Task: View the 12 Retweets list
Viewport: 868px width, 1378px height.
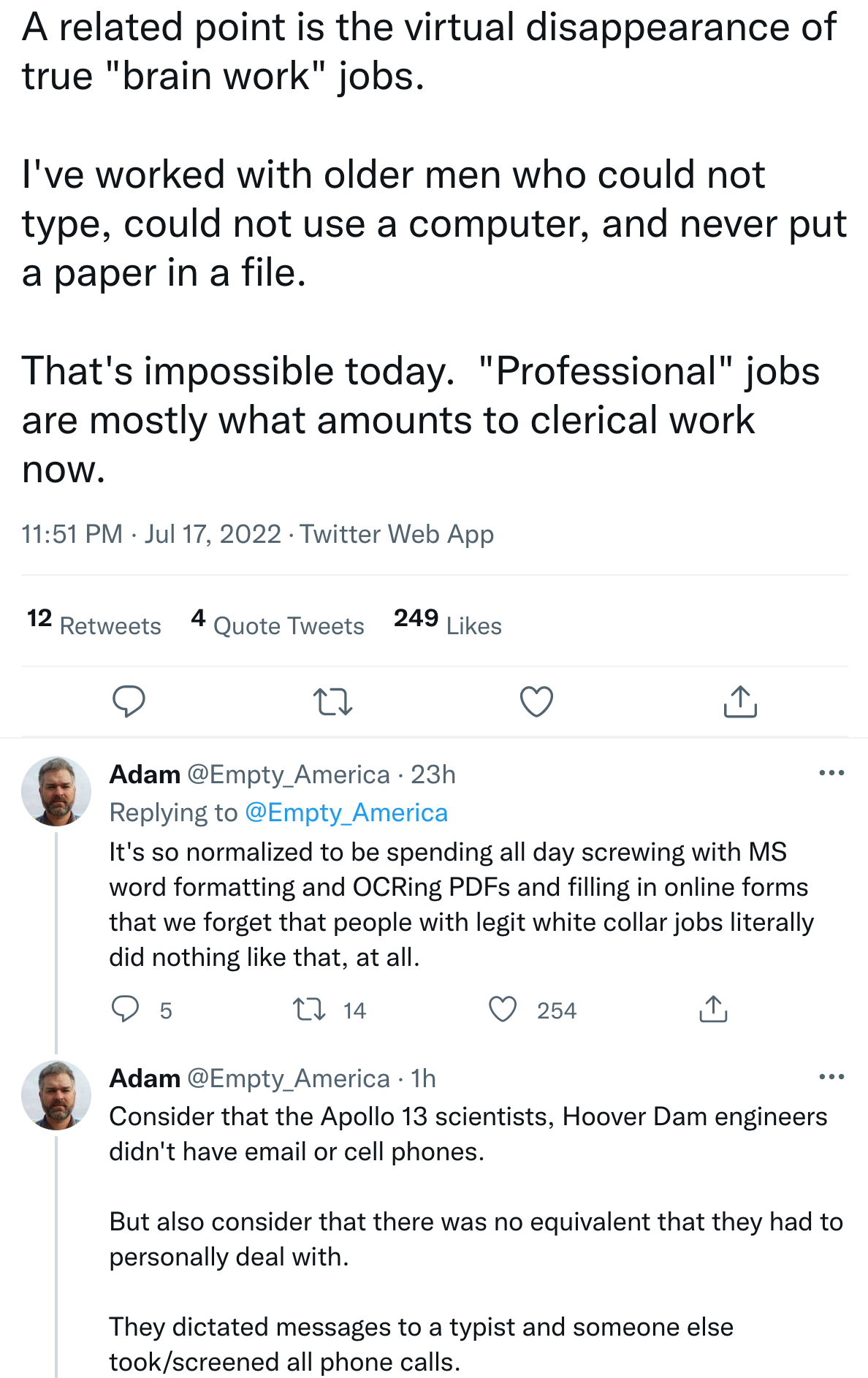Action: 94,623
